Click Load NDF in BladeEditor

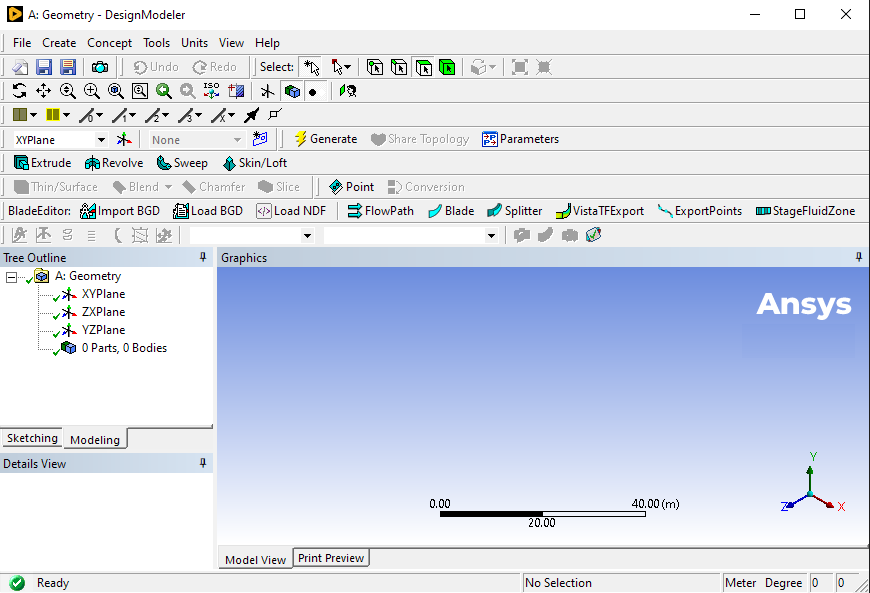click(x=291, y=211)
